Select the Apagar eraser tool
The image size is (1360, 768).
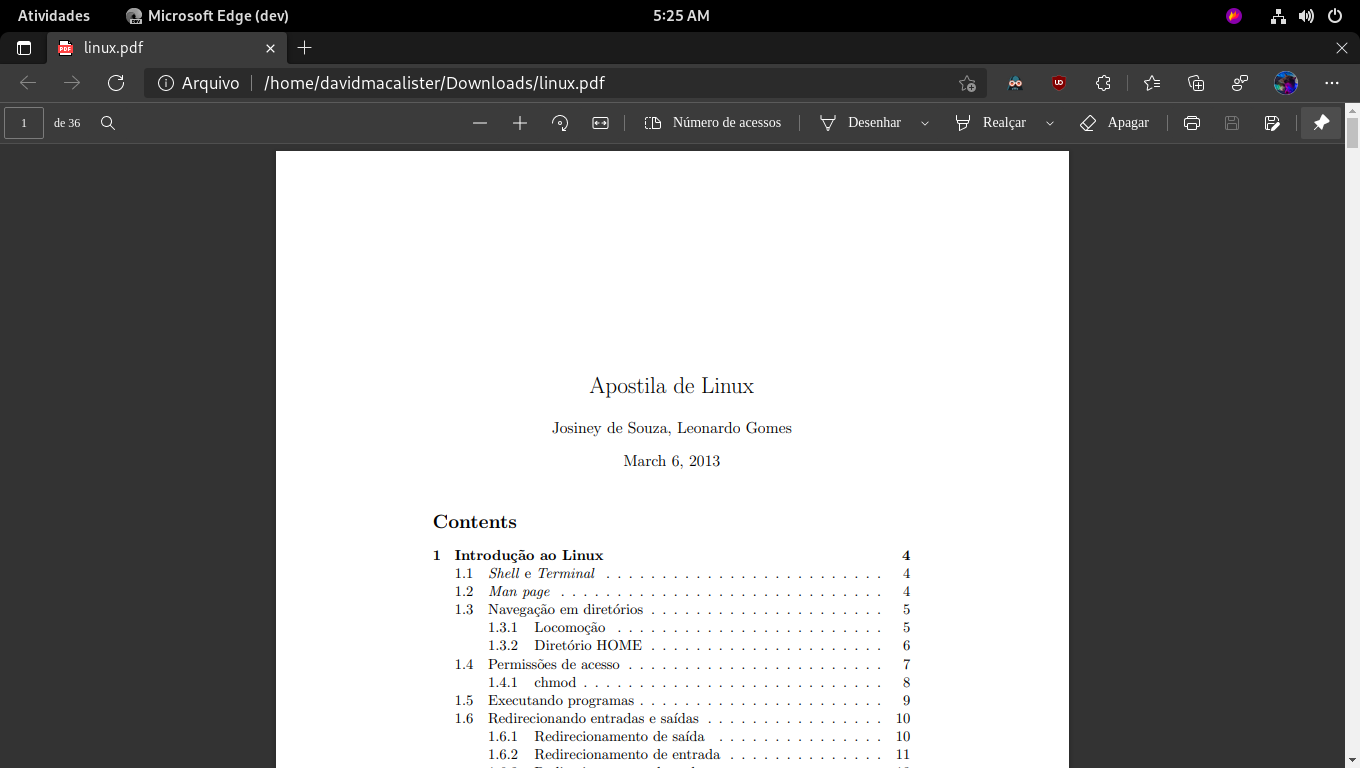click(x=1115, y=123)
